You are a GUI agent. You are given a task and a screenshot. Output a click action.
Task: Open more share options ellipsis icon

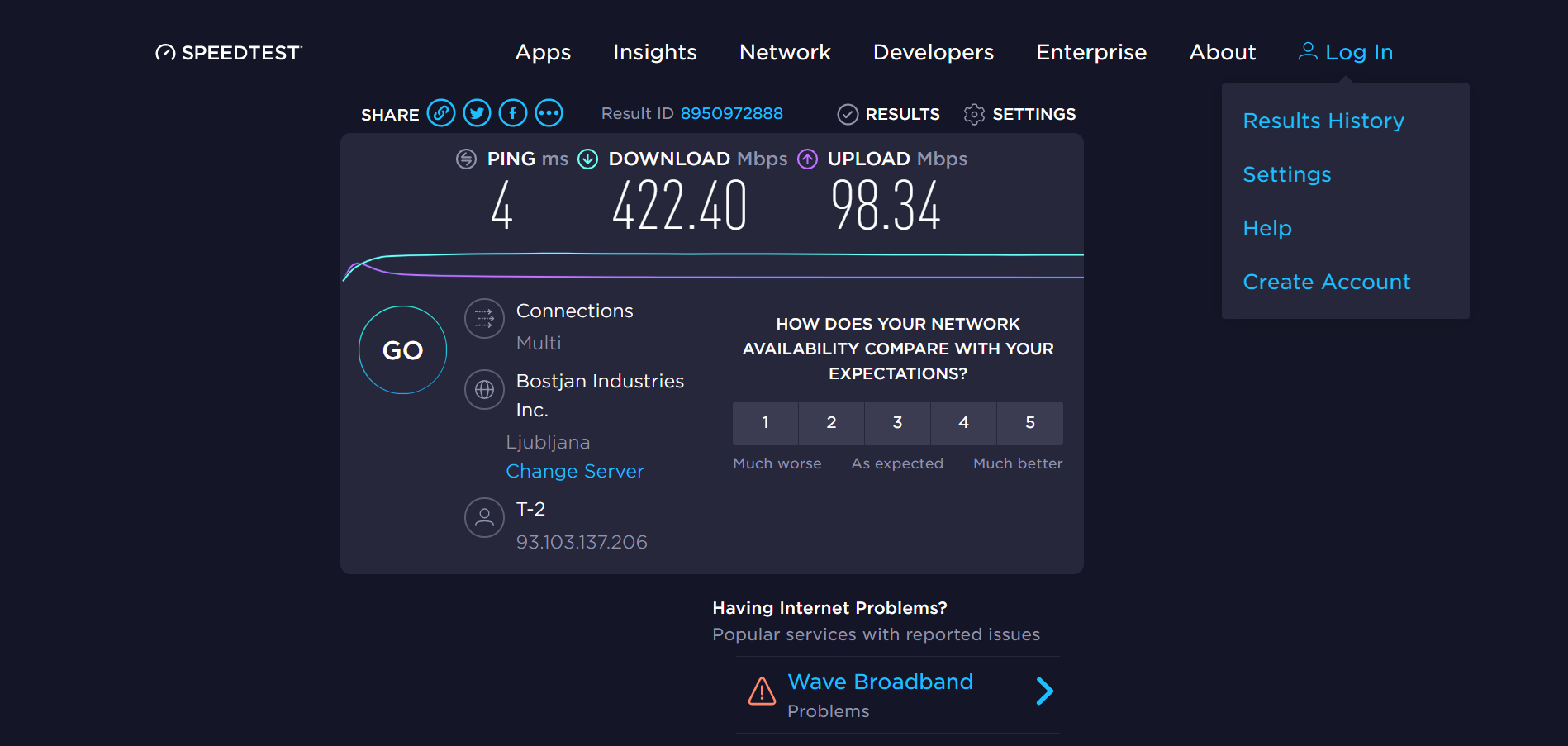(x=549, y=113)
